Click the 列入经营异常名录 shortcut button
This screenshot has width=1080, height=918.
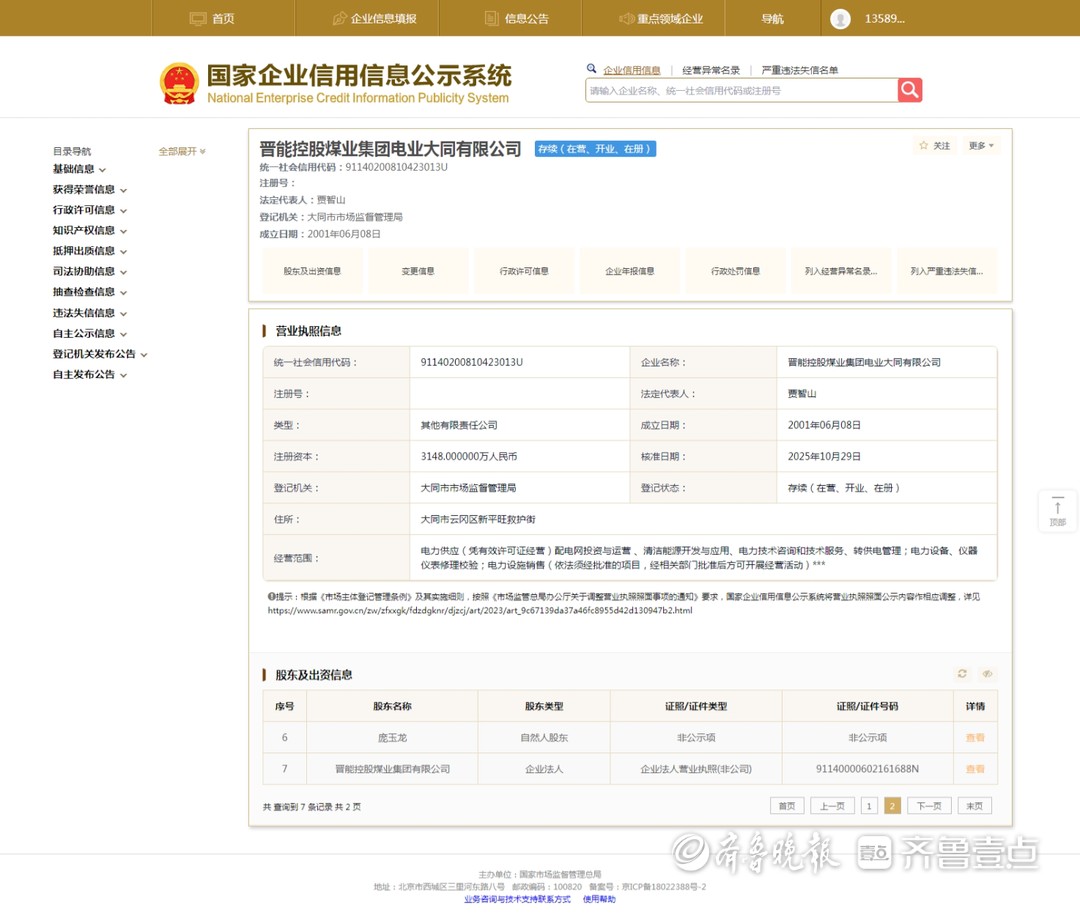[841, 271]
